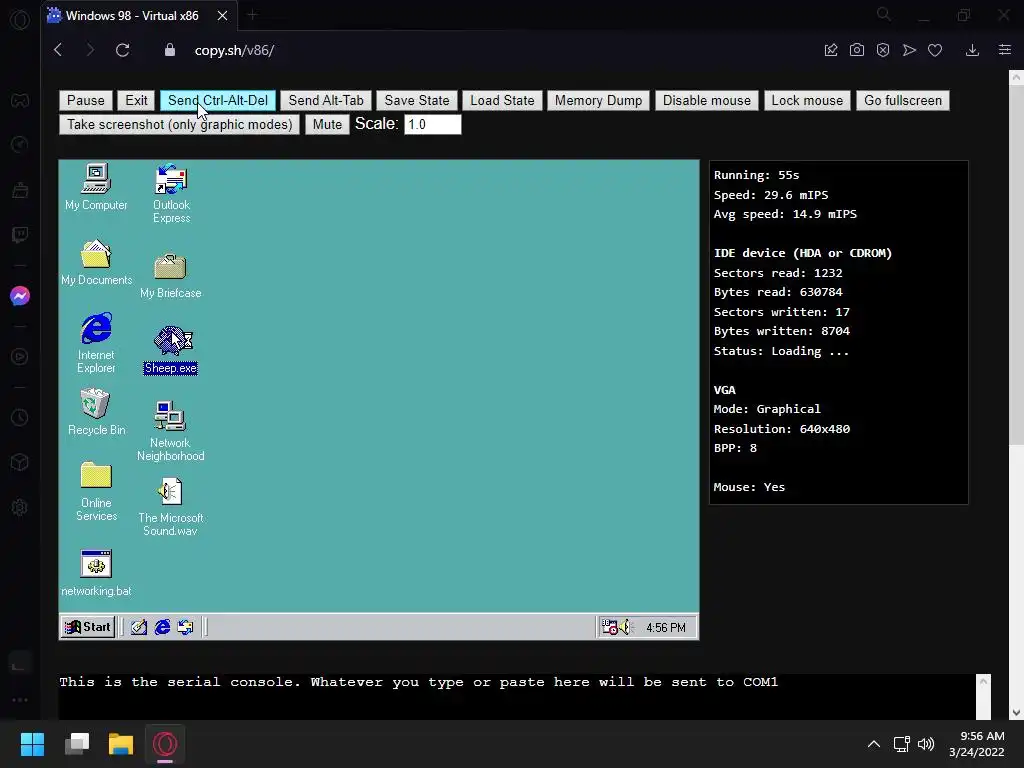Click Load State button
1024x768 pixels.
502,101
